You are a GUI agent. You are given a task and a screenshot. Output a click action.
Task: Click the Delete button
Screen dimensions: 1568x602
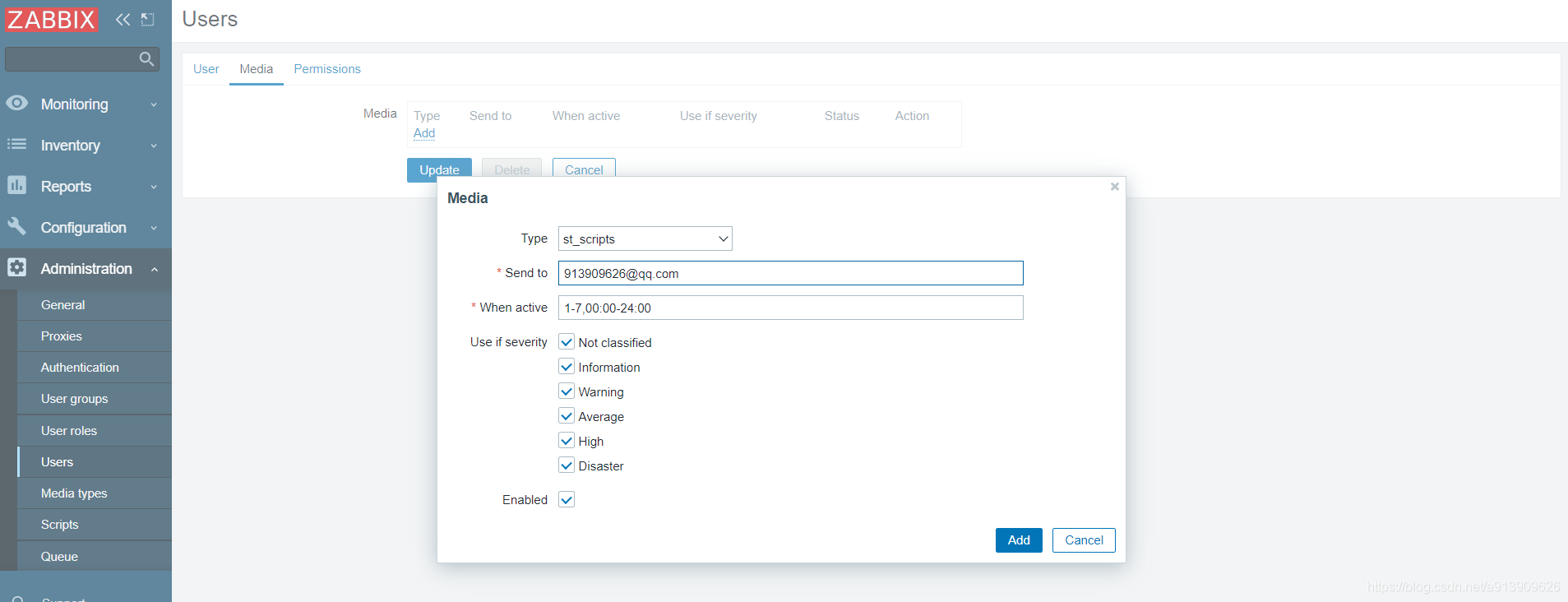511,169
